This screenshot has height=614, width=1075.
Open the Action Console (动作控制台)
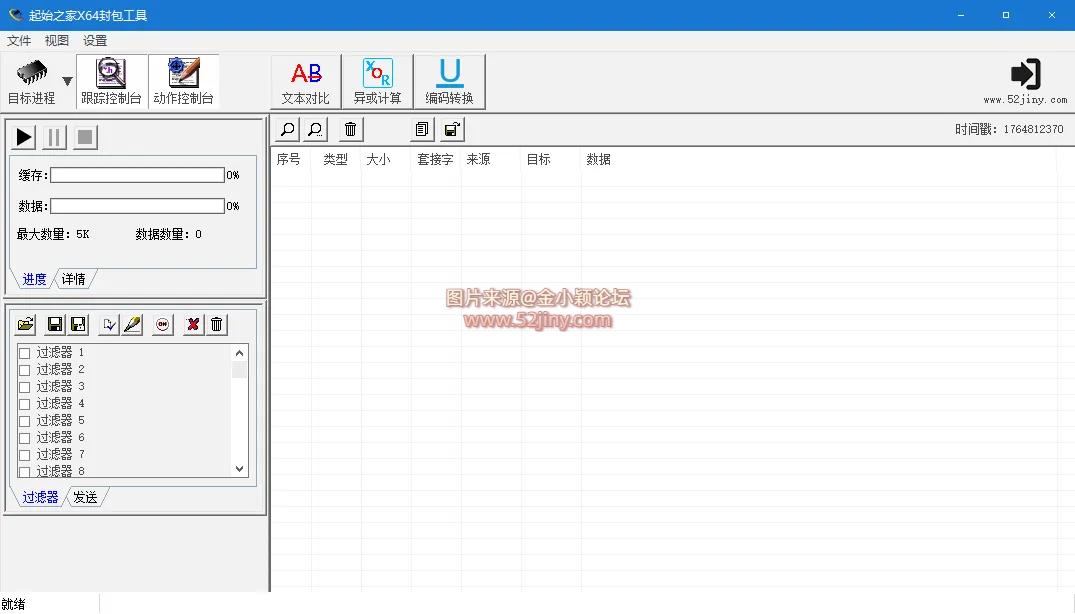[x=183, y=81]
